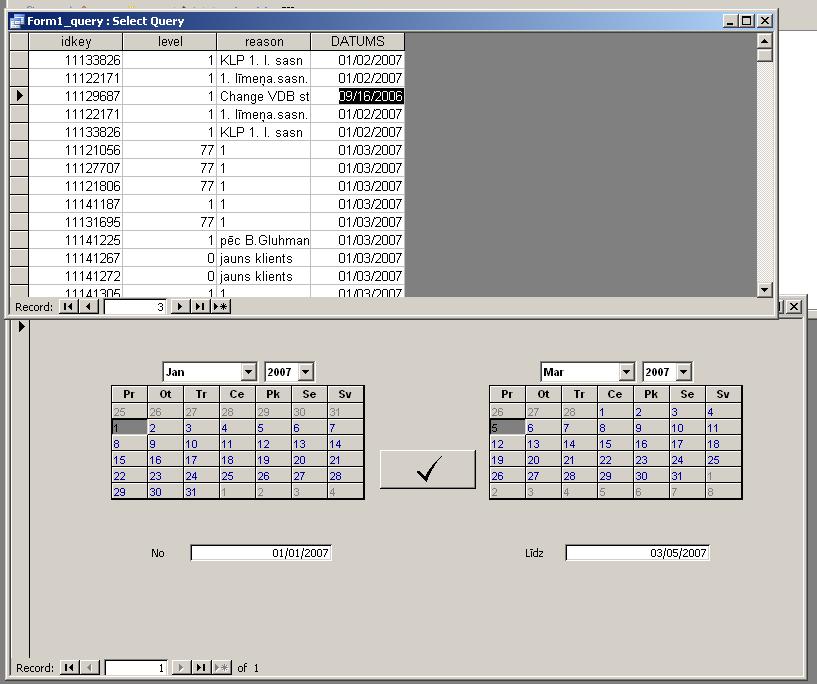Pick day 31 in the March calendar
The width and height of the screenshot is (817, 684).
pos(678,476)
